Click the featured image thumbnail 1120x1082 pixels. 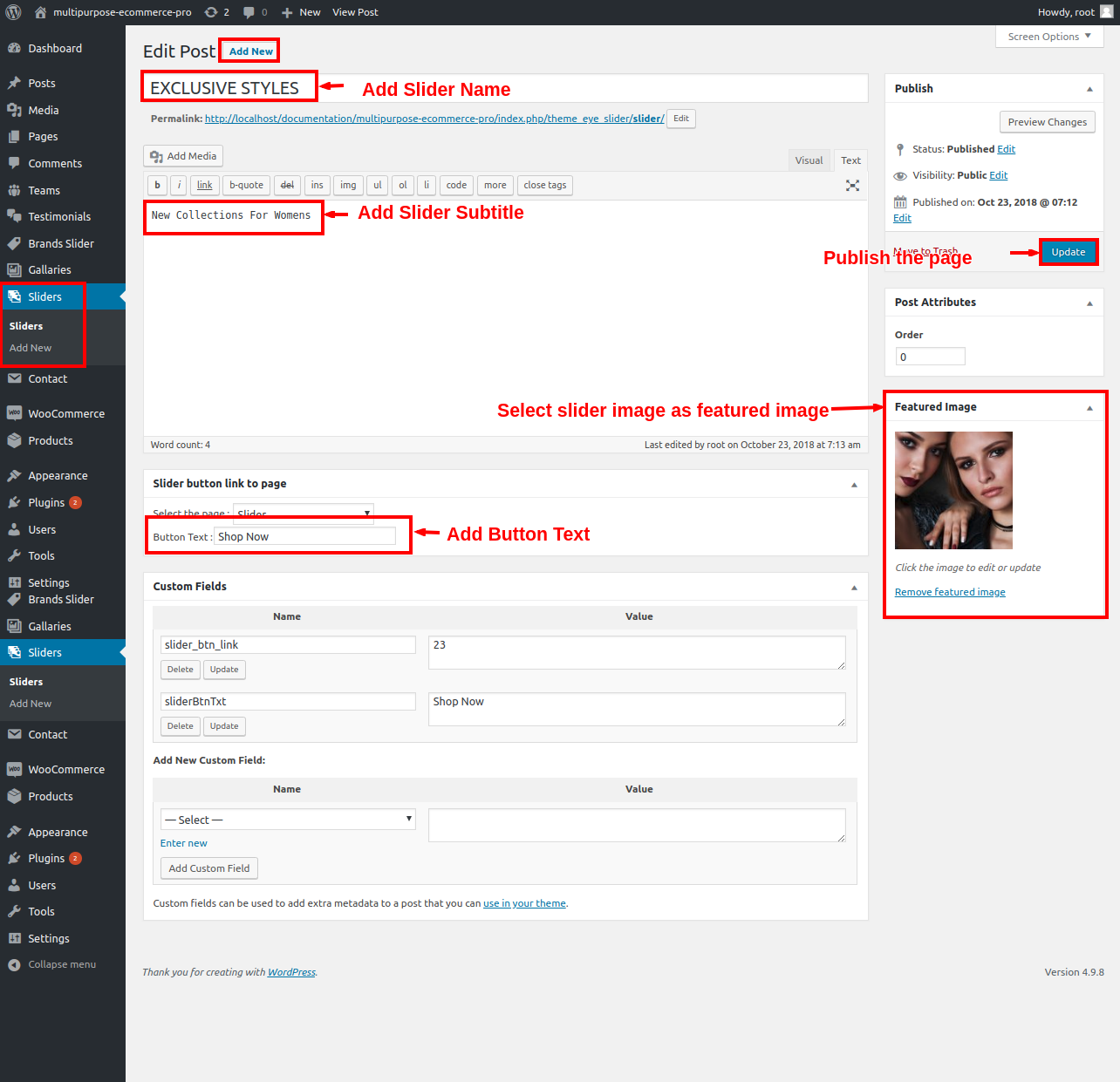point(953,490)
